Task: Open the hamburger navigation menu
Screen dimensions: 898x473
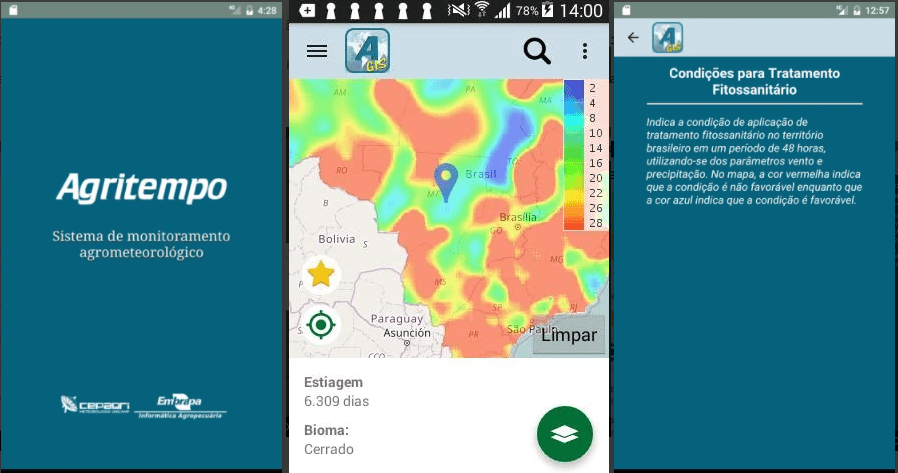Action: (317, 52)
